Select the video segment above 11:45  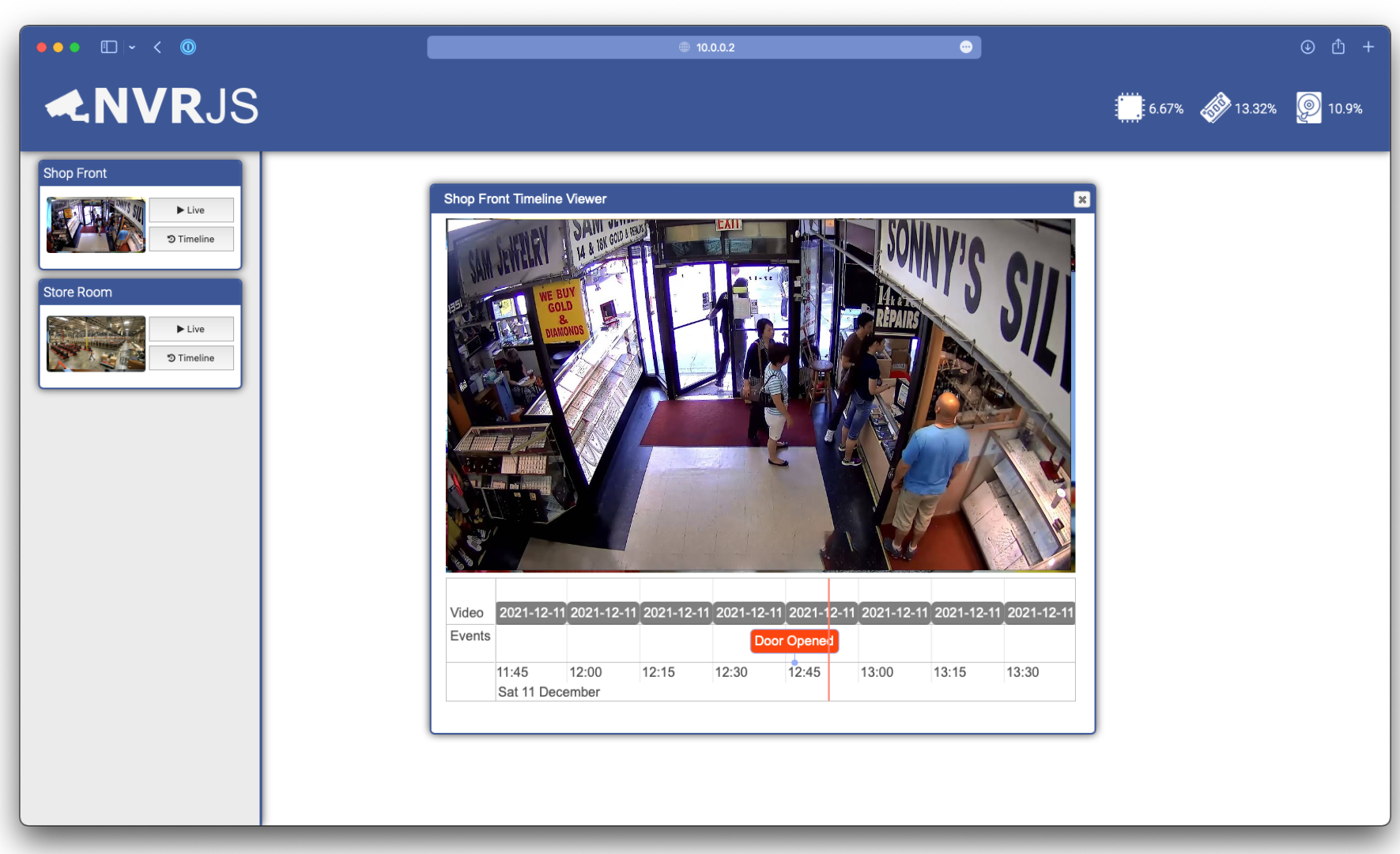pyautogui.click(x=531, y=613)
